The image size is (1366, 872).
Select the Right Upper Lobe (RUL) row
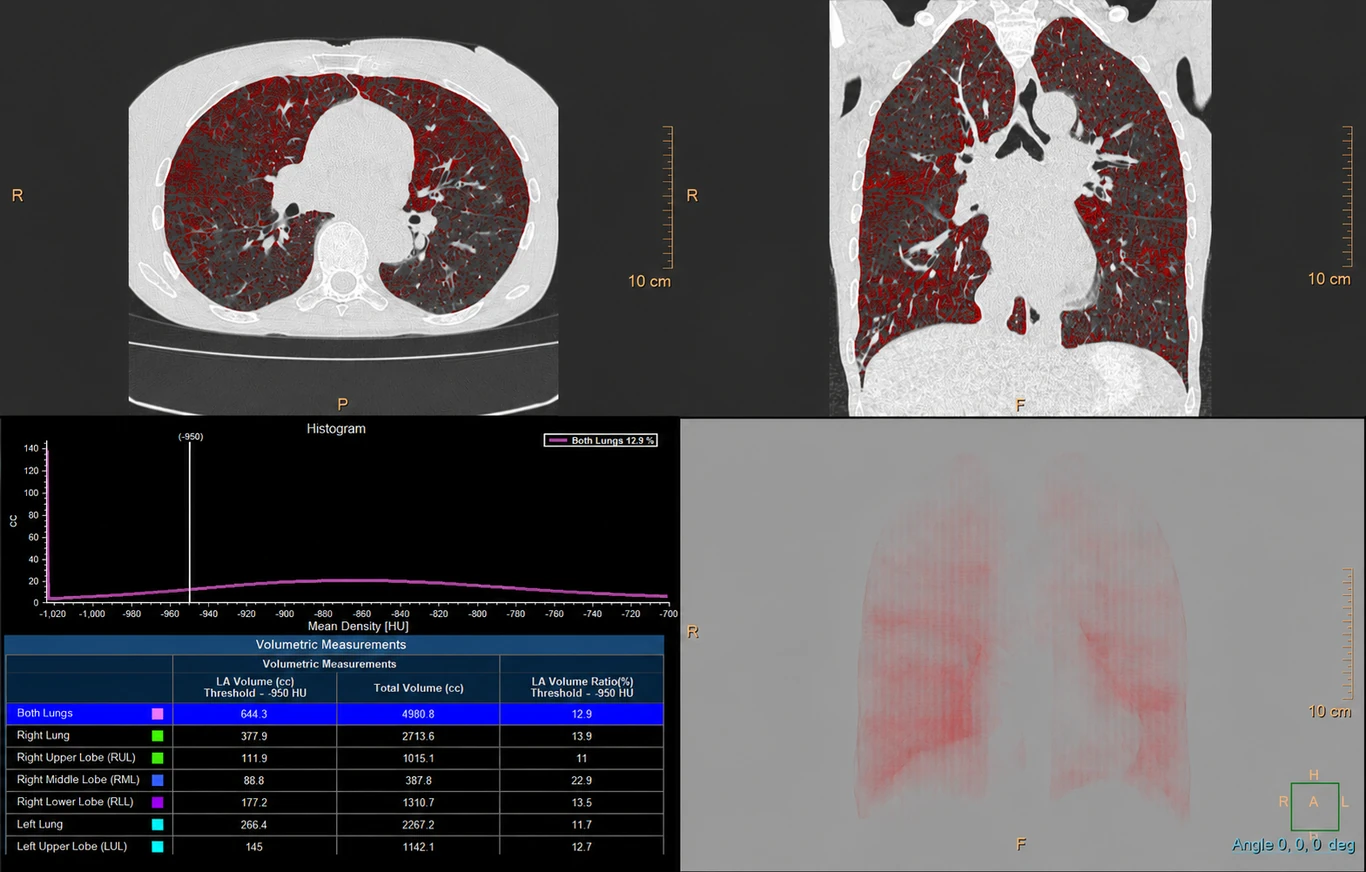click(334, 758)
